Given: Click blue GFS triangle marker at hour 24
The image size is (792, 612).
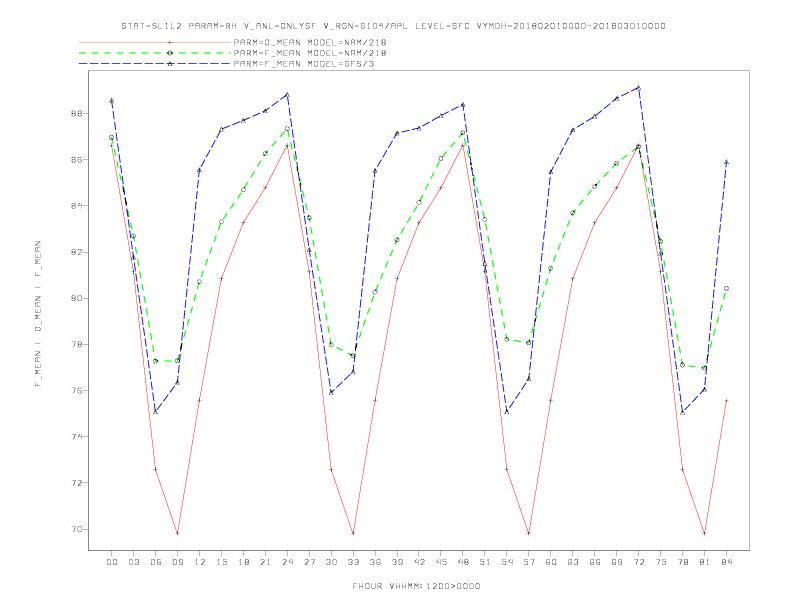Looking at the screenshot, I should tap(287, 94).
